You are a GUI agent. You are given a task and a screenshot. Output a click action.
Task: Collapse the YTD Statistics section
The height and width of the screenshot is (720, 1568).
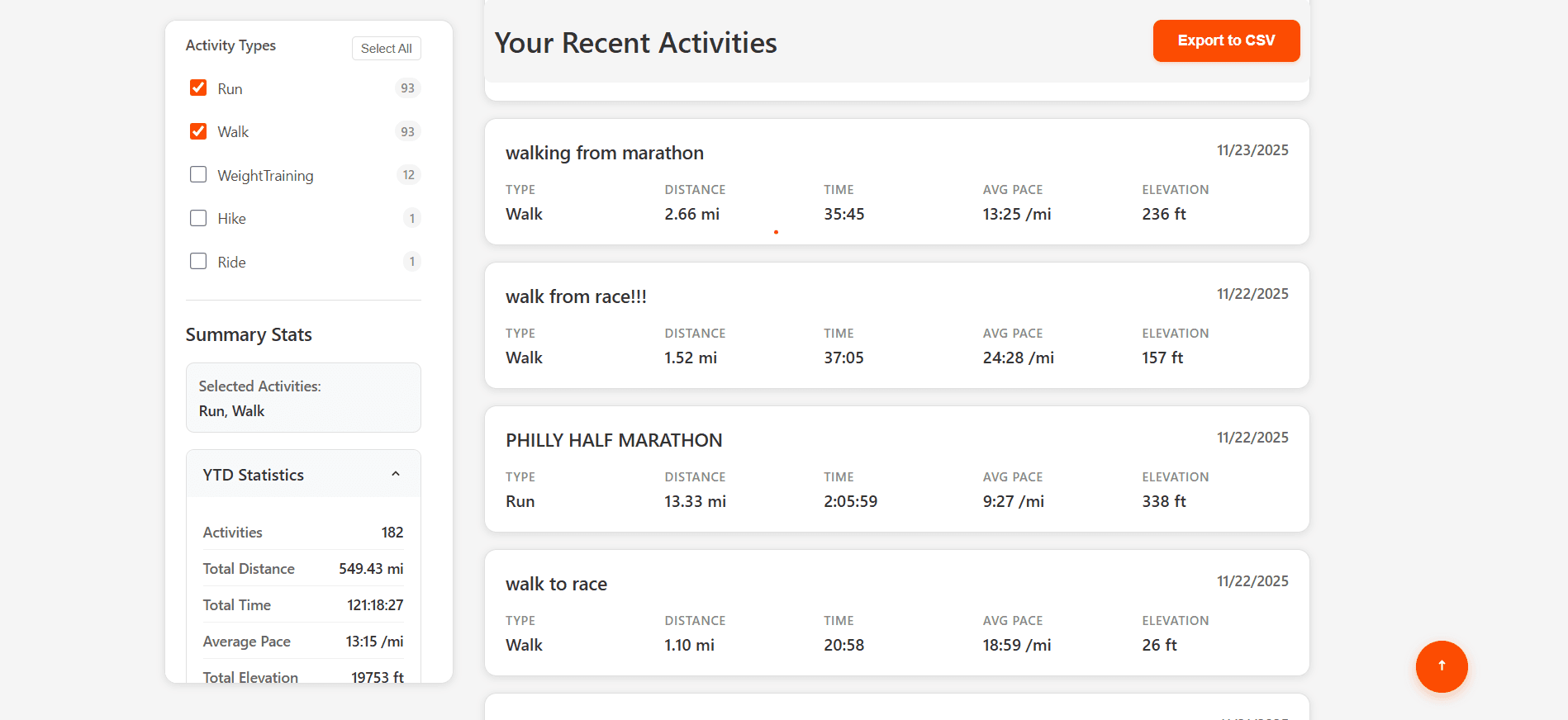[396, 473]
